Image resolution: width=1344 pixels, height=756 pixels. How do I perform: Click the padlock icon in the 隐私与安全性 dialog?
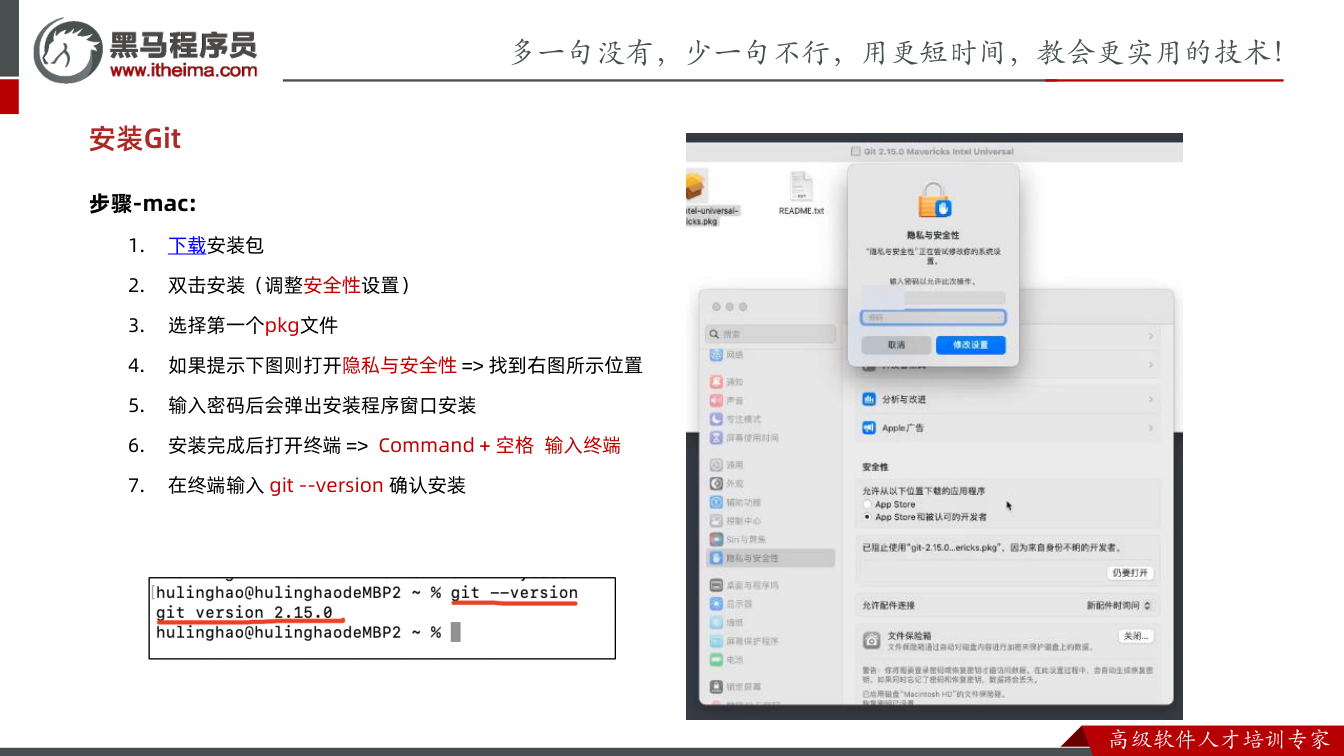tap(934, 200)
